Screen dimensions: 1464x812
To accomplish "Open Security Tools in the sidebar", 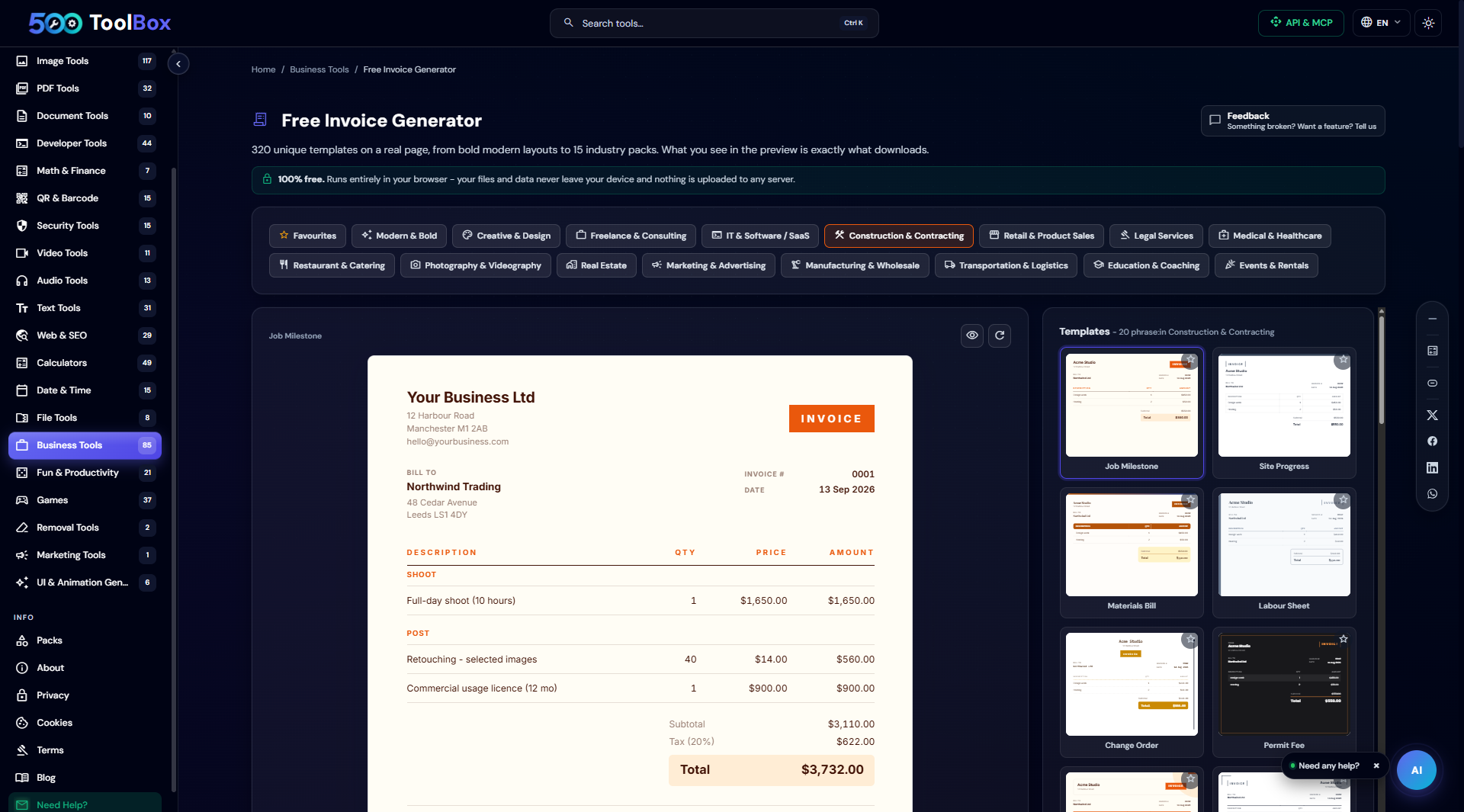I will 85,226.
